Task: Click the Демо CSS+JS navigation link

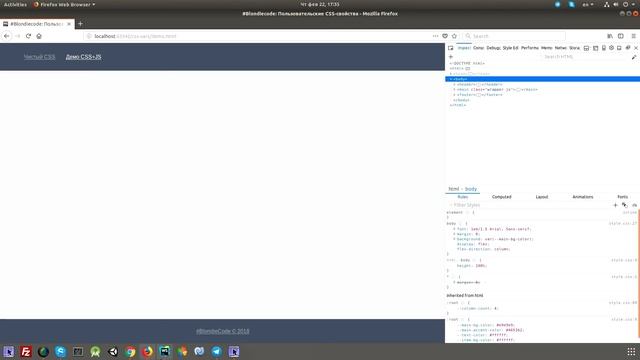Action: [83, 57]
